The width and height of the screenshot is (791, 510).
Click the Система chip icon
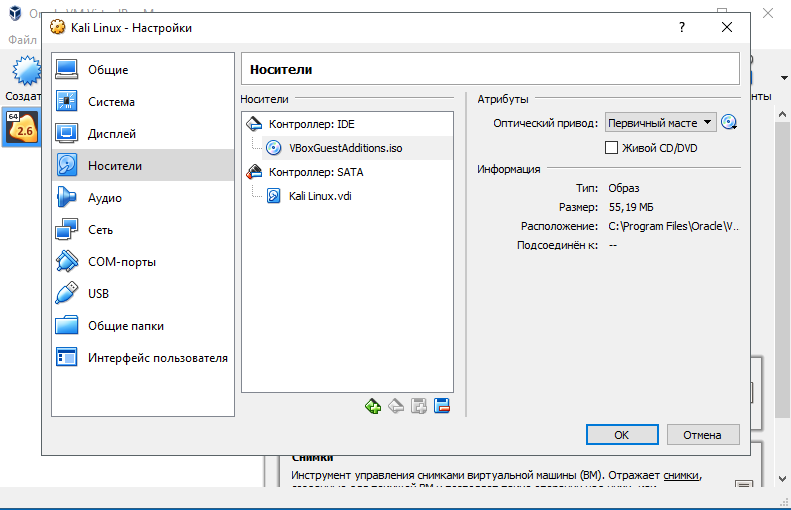(x=67, y=101)
